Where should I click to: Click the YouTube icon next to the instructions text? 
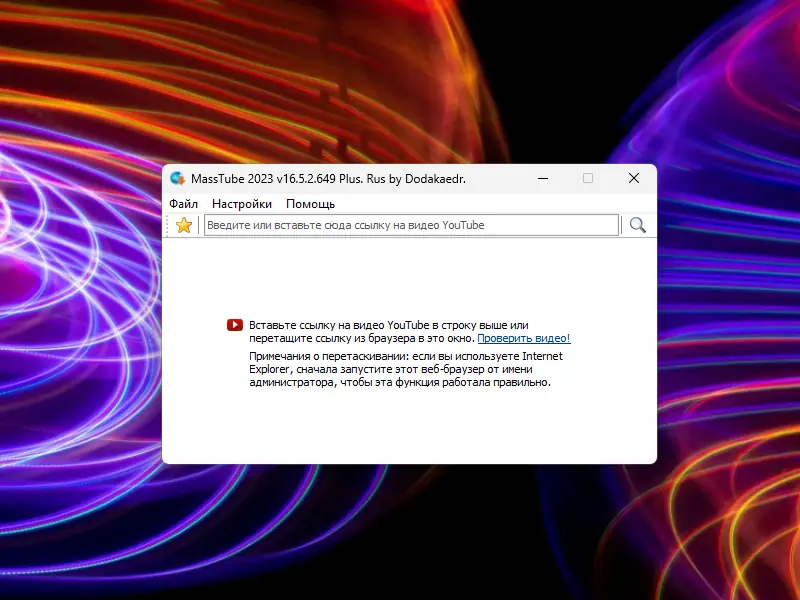[x=236, y=324]
